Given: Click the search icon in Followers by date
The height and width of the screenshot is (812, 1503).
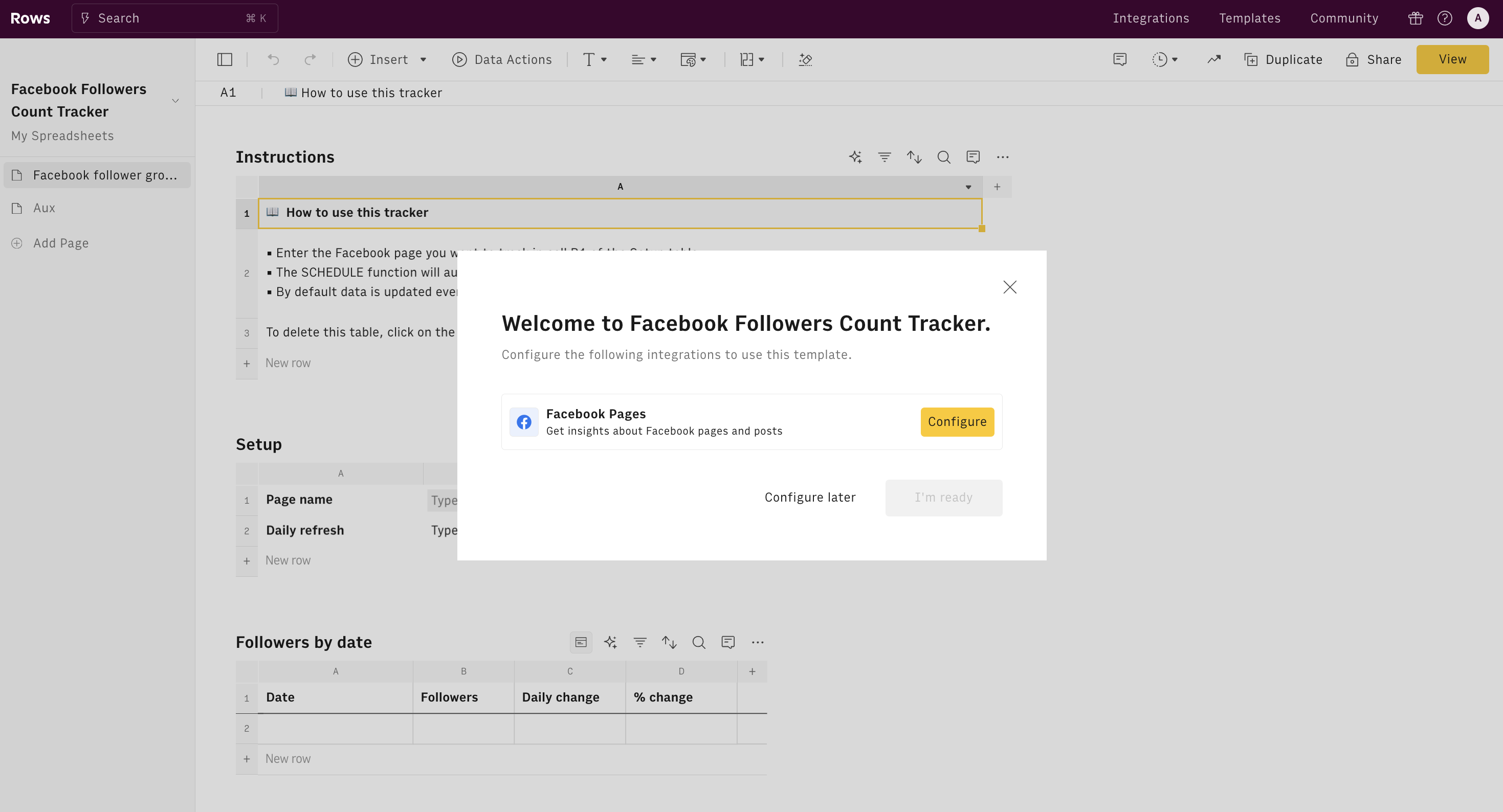Looking at the screenshot, I should pos(698,642).
